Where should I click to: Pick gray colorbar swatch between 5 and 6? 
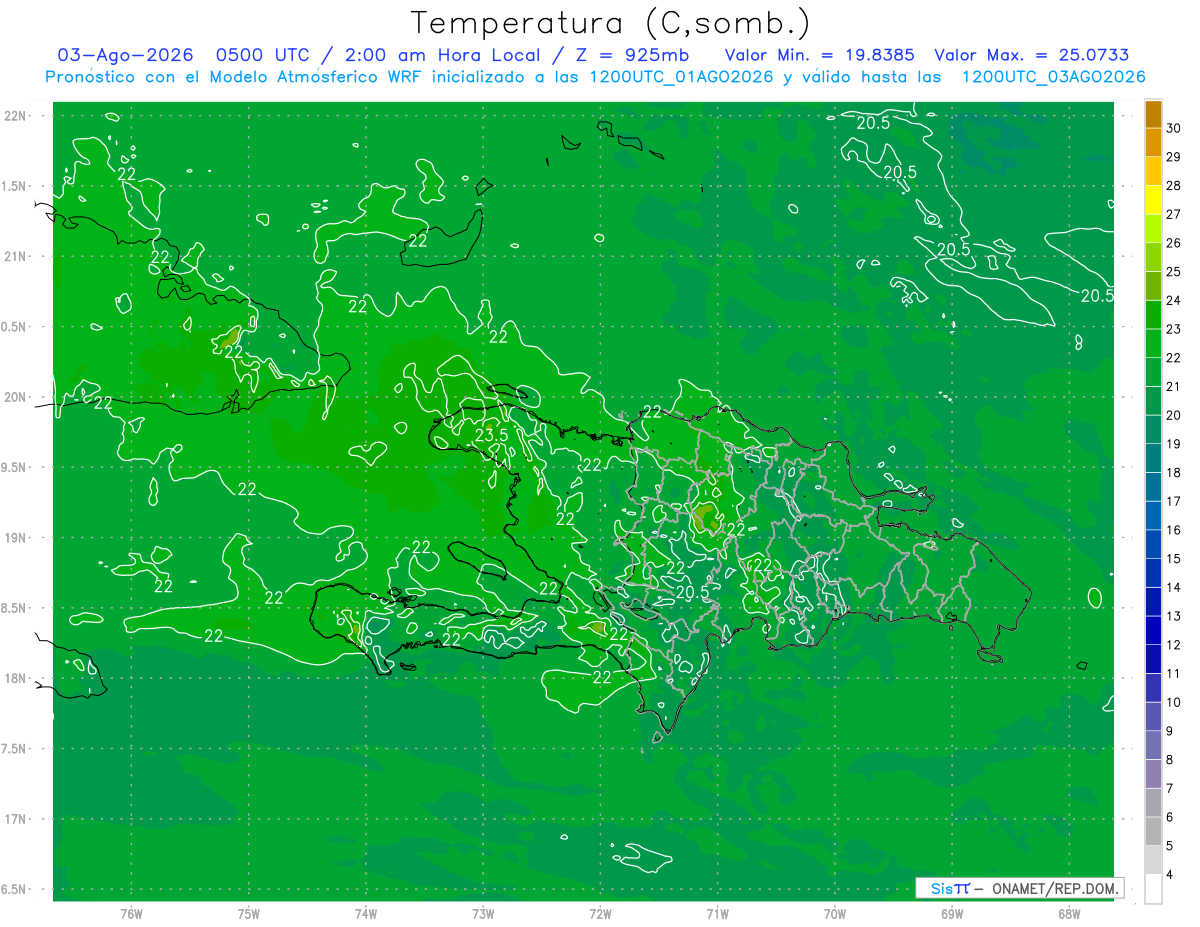[1153, 831]
